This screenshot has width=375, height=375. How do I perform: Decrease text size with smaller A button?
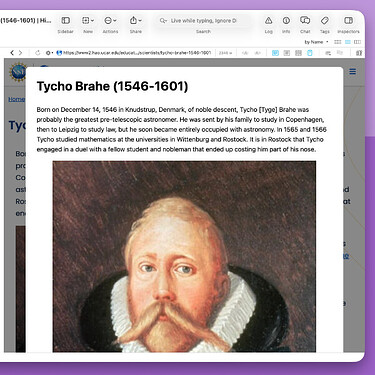245,53
